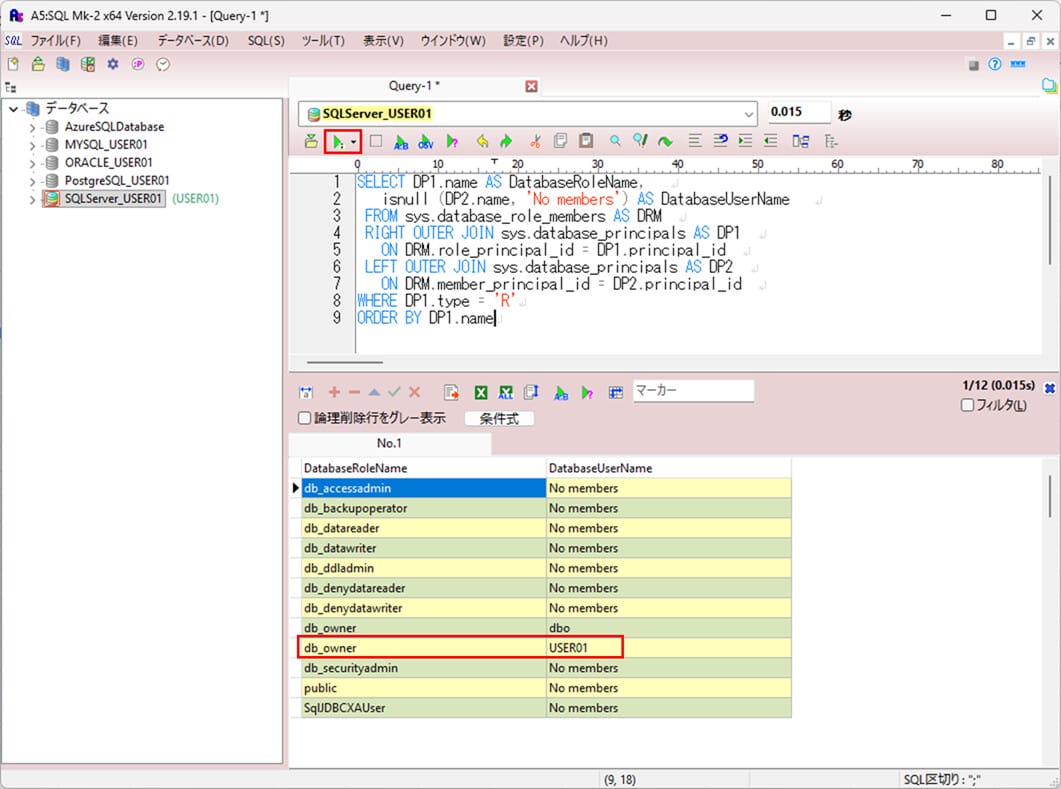
Task: Close the Query-1 tab with red X
Action: click(x=532, y=87)
